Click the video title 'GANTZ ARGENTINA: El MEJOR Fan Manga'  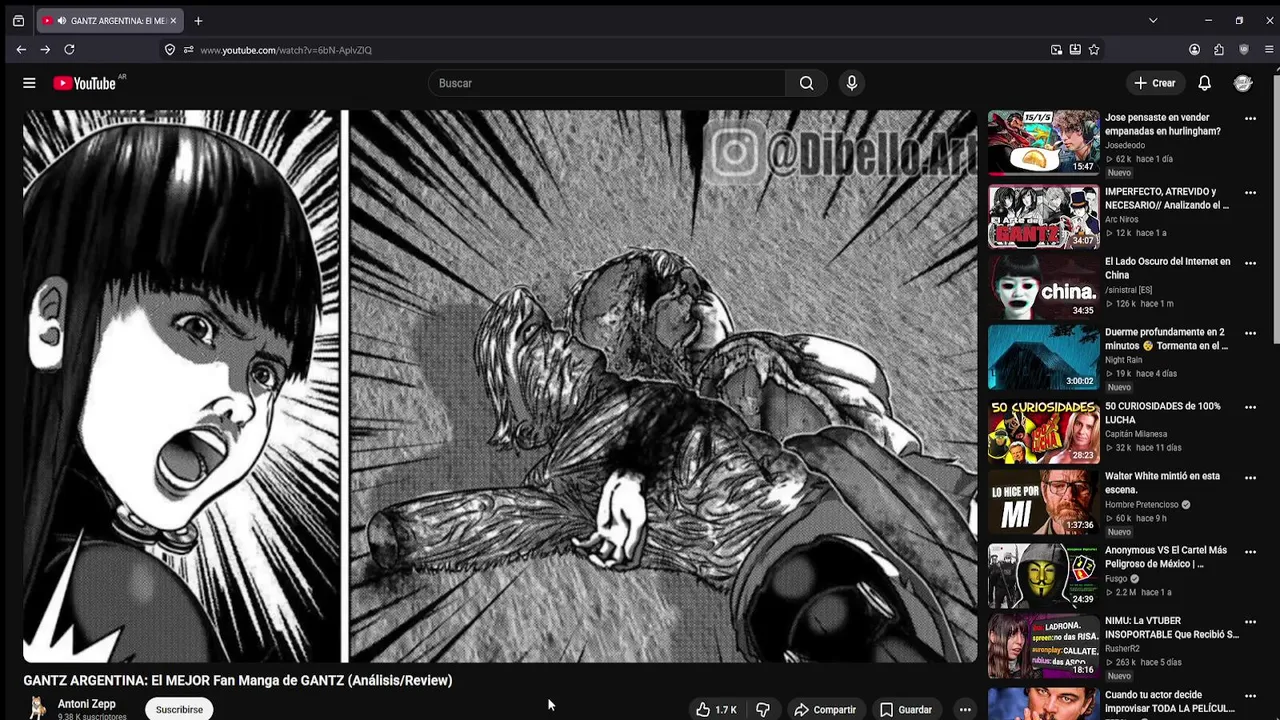pyautogui.click(x=238, y=680)
